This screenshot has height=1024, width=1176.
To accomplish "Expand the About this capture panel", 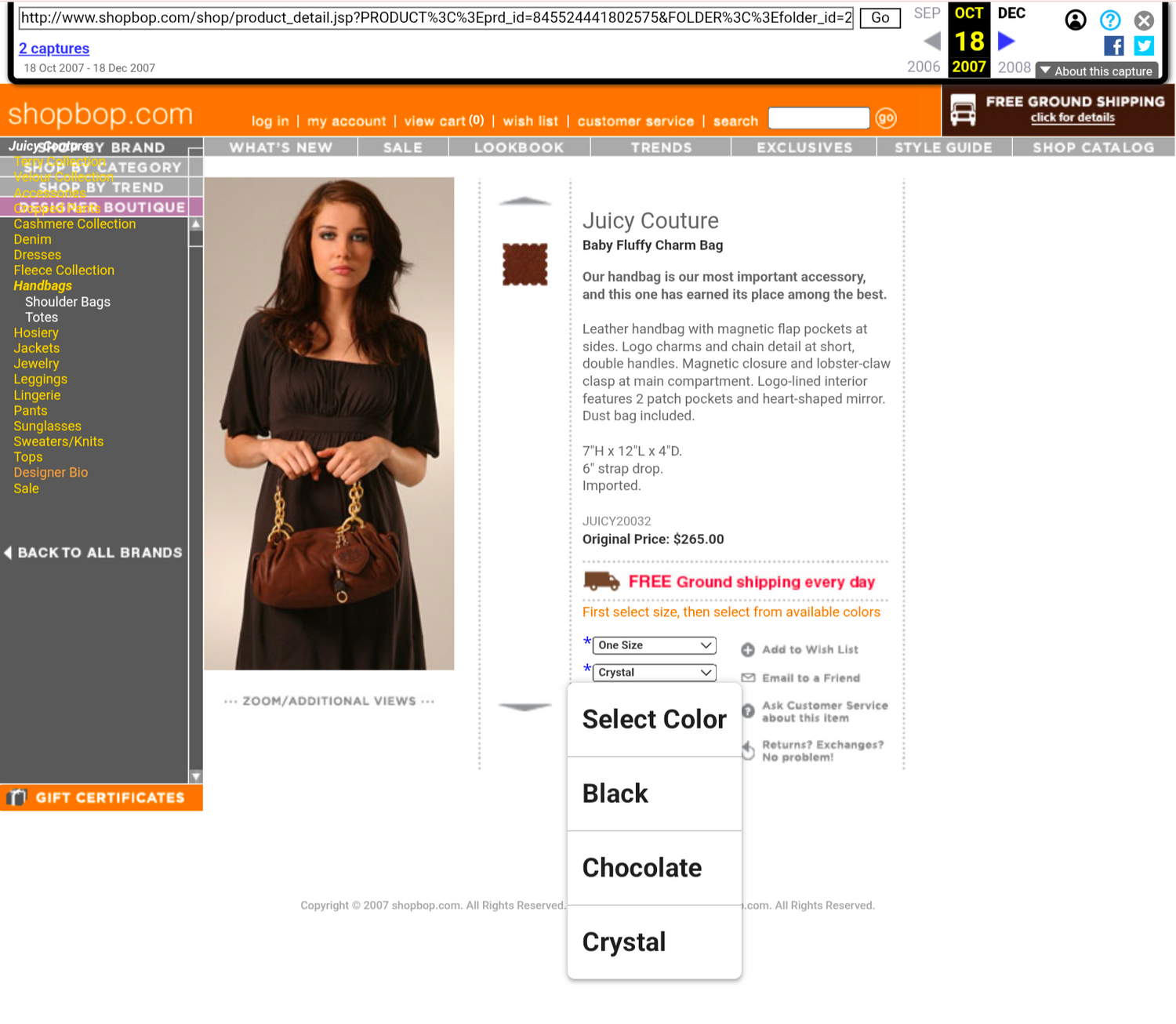I will pyautogui.click(x=1096, y=71).
